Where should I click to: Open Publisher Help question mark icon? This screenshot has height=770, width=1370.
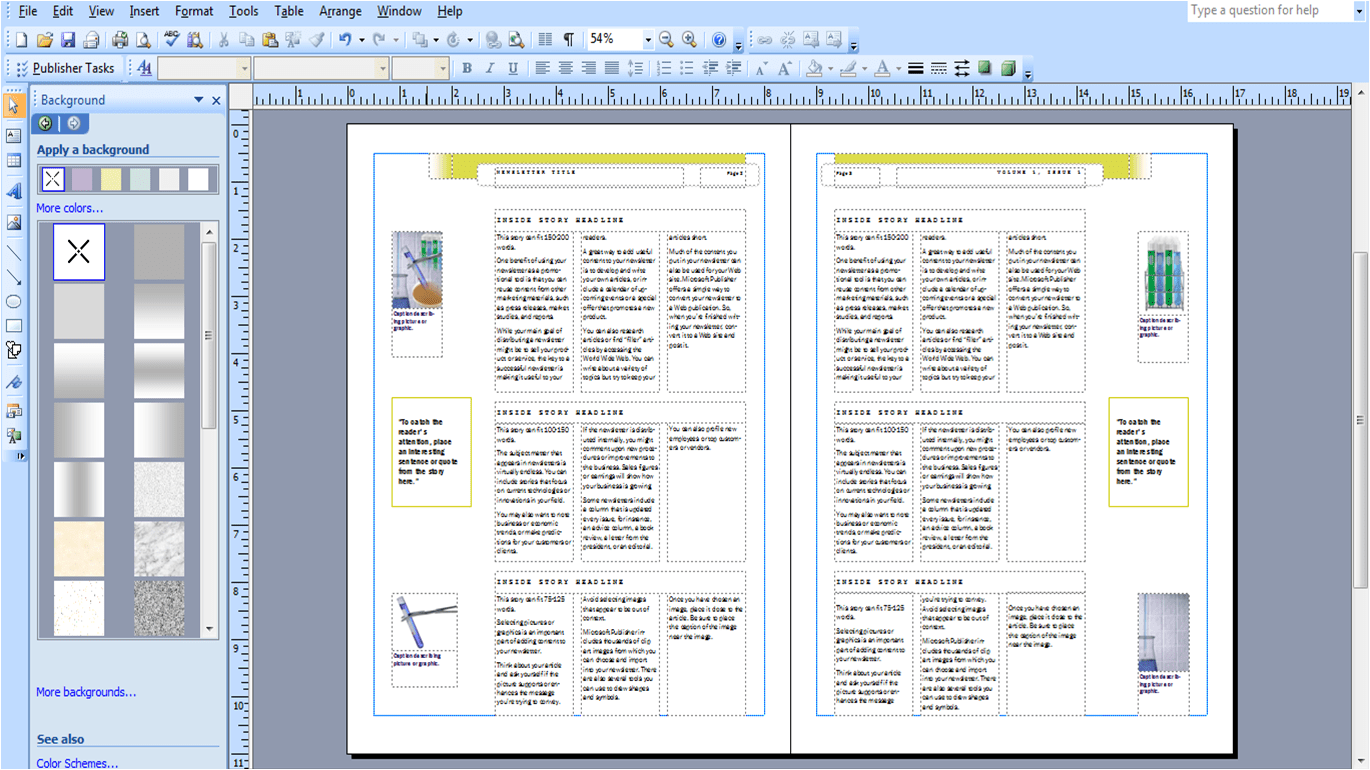pos(719,40)
